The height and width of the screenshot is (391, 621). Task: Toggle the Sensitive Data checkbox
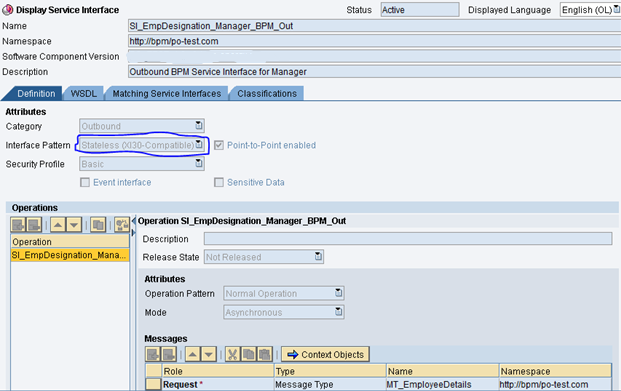point(219,182)
